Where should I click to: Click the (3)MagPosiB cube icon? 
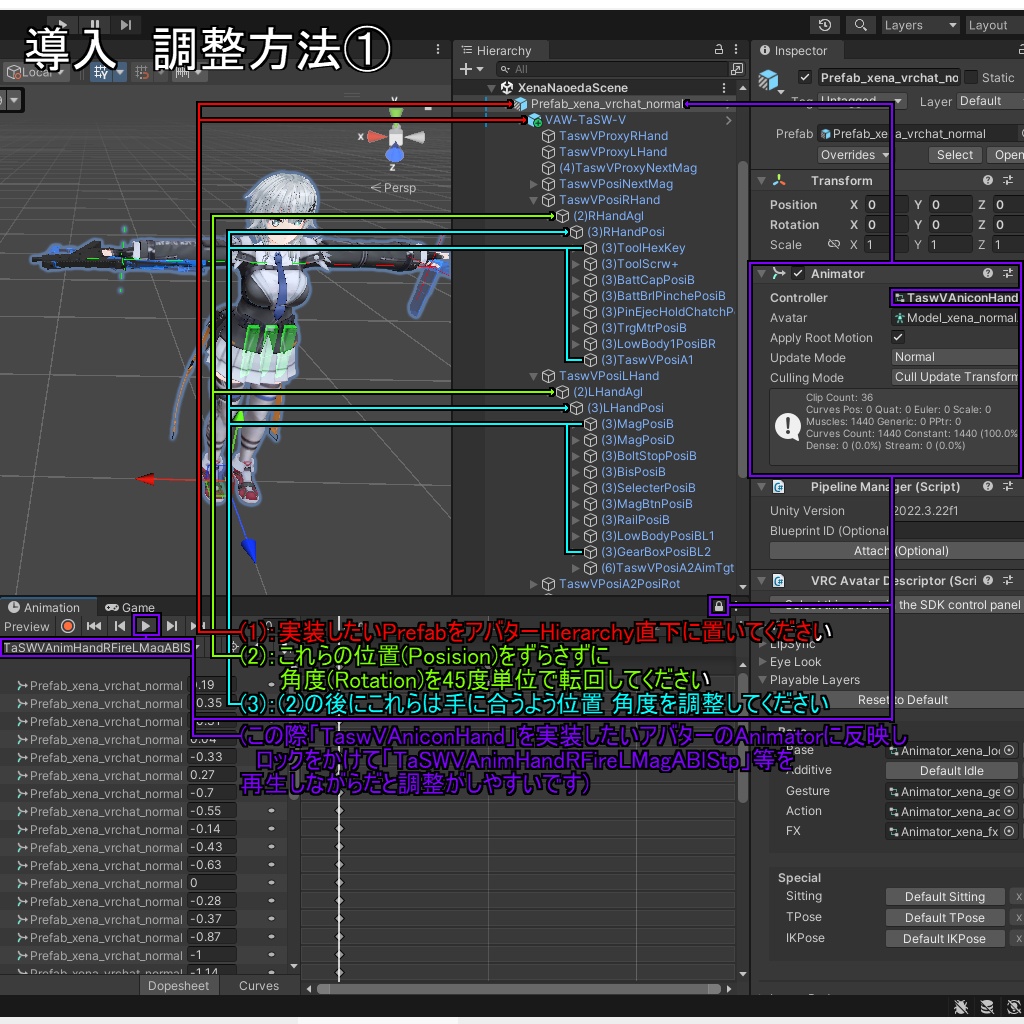point(590,424)
